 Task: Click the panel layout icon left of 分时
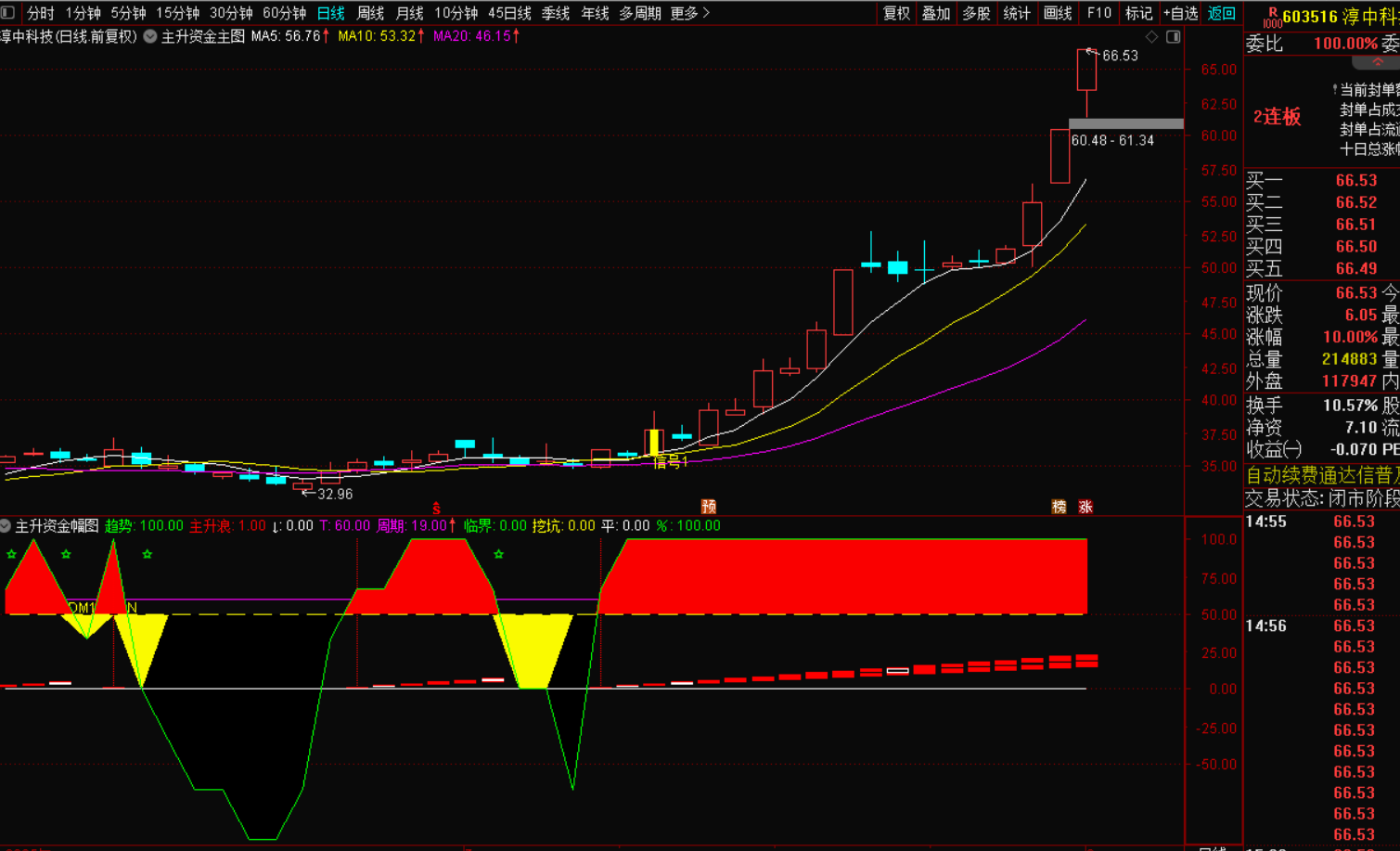coord(8,13)
